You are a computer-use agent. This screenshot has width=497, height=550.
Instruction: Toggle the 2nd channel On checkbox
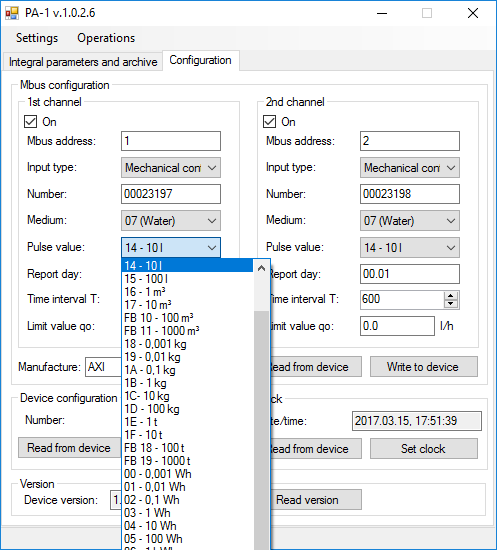pos(269,122)
